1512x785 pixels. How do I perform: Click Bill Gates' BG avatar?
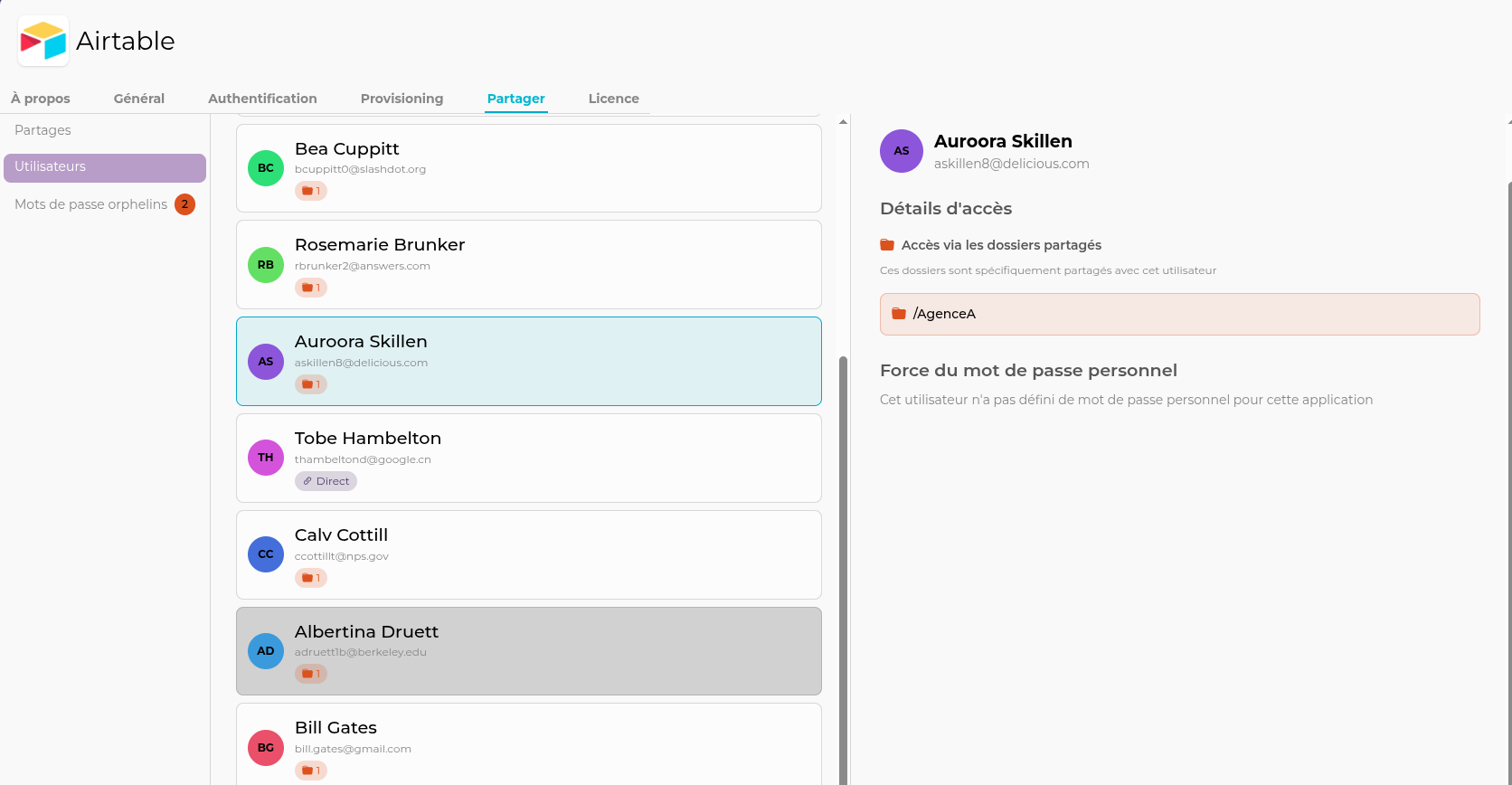coord(266,748)
